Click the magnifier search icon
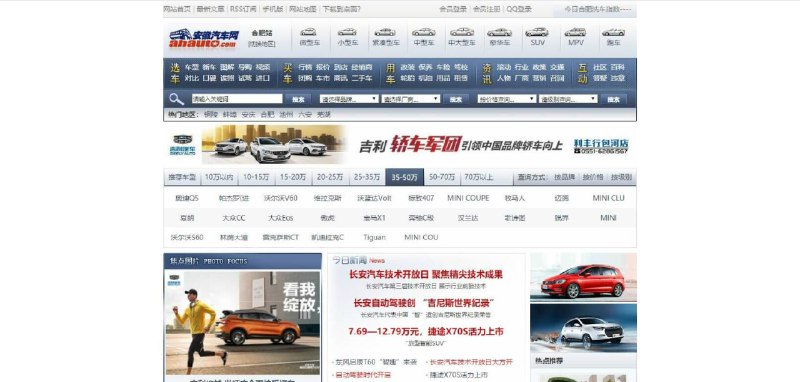This screenshot has width=800, height=382. [x=177, y=99]
